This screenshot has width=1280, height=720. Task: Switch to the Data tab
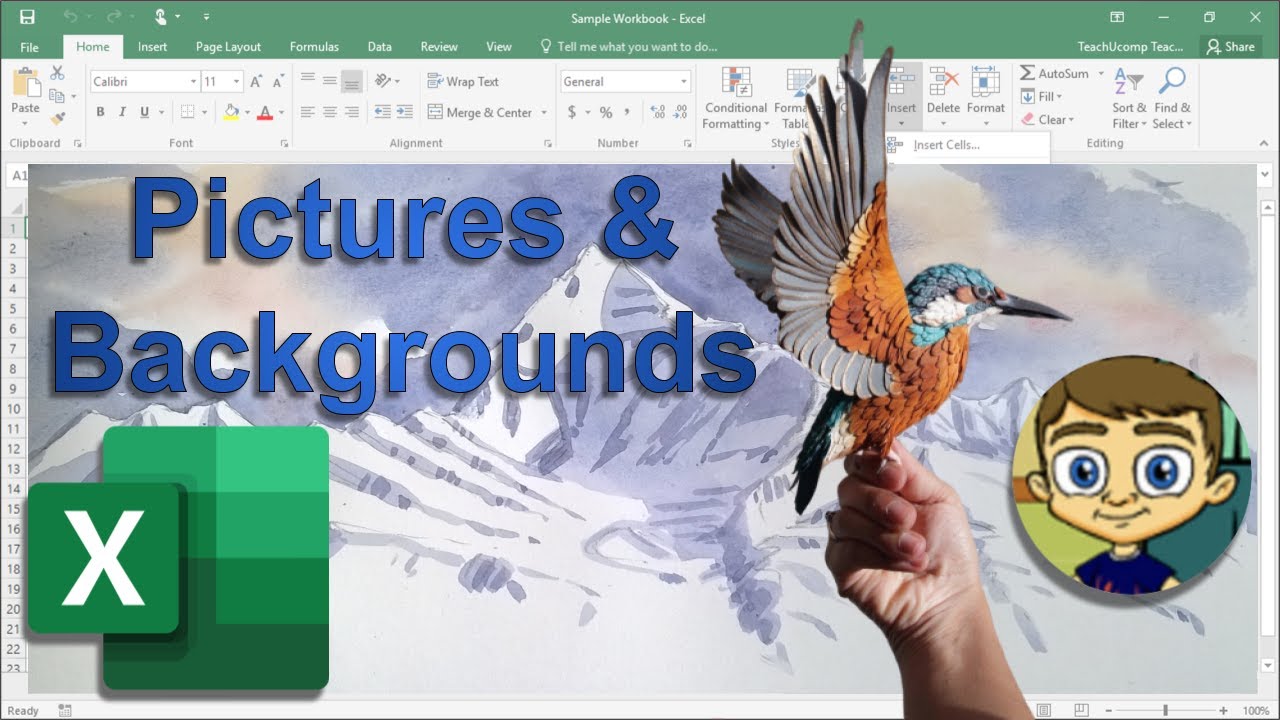(379, 47)
